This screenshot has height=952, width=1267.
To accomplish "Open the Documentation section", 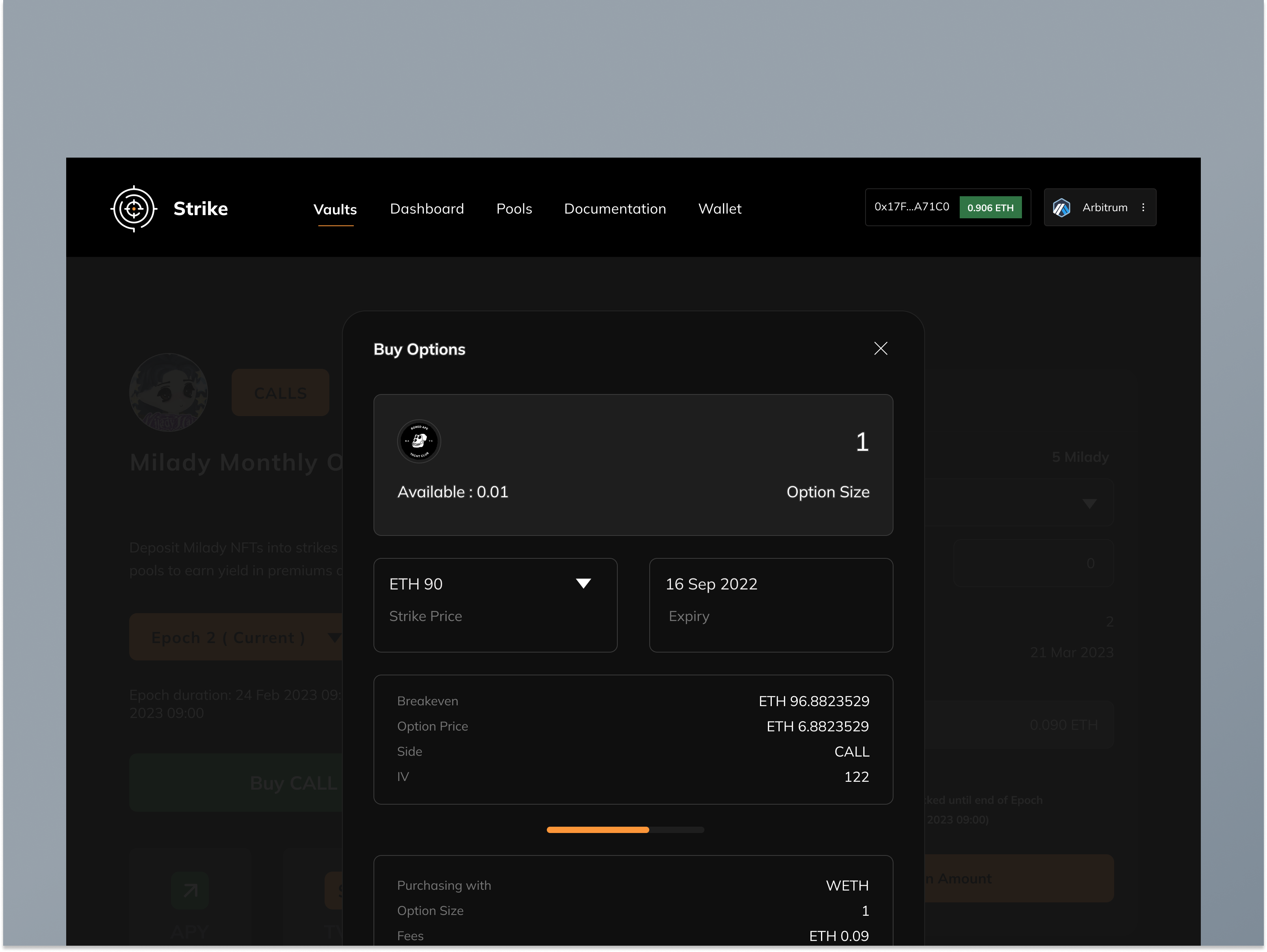I will click(x=615, y=208).
